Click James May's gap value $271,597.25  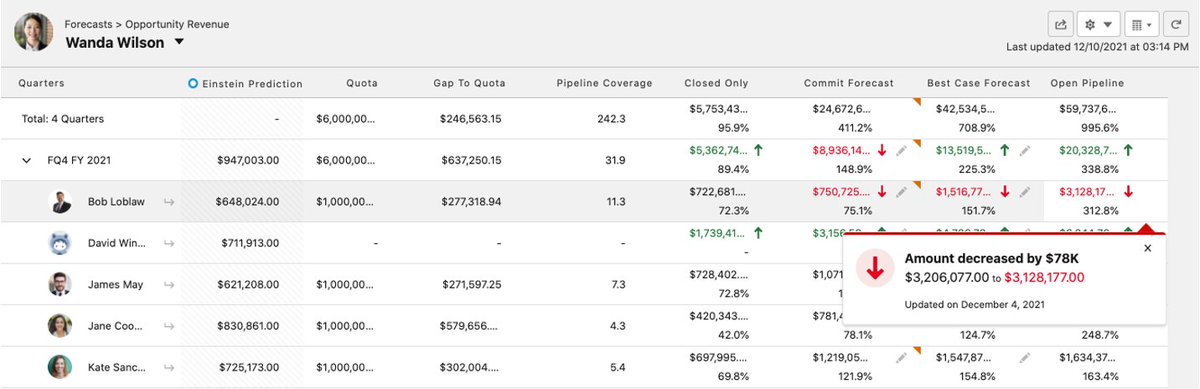[x=470, y=285]
